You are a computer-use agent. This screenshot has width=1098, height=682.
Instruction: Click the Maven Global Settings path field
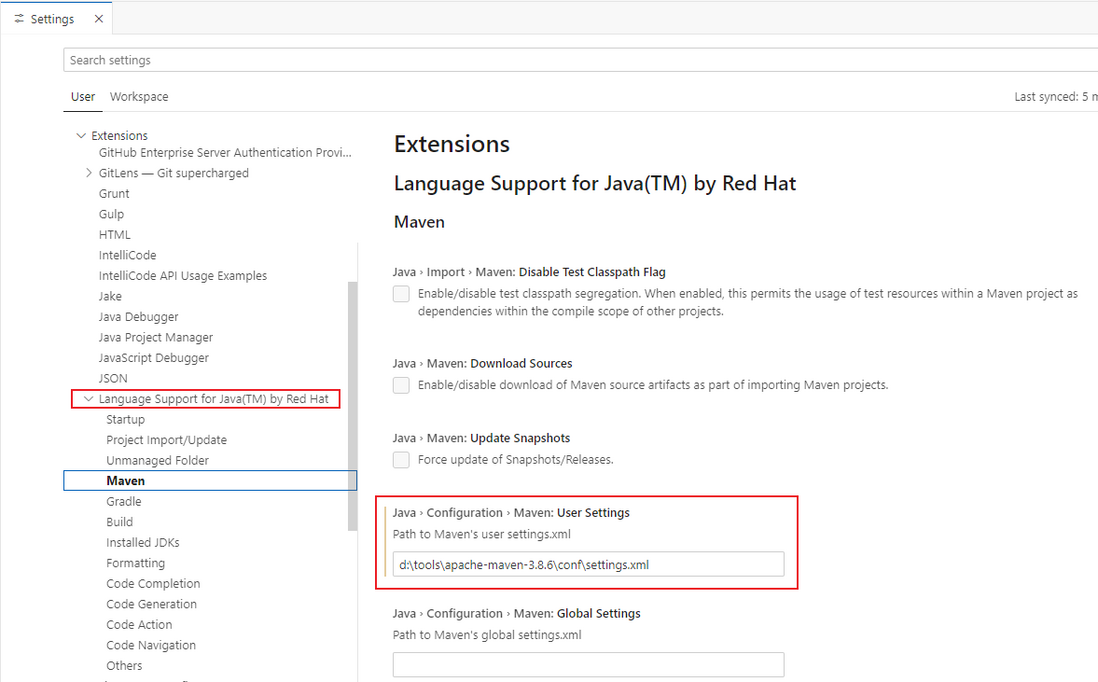coord(588,664)
